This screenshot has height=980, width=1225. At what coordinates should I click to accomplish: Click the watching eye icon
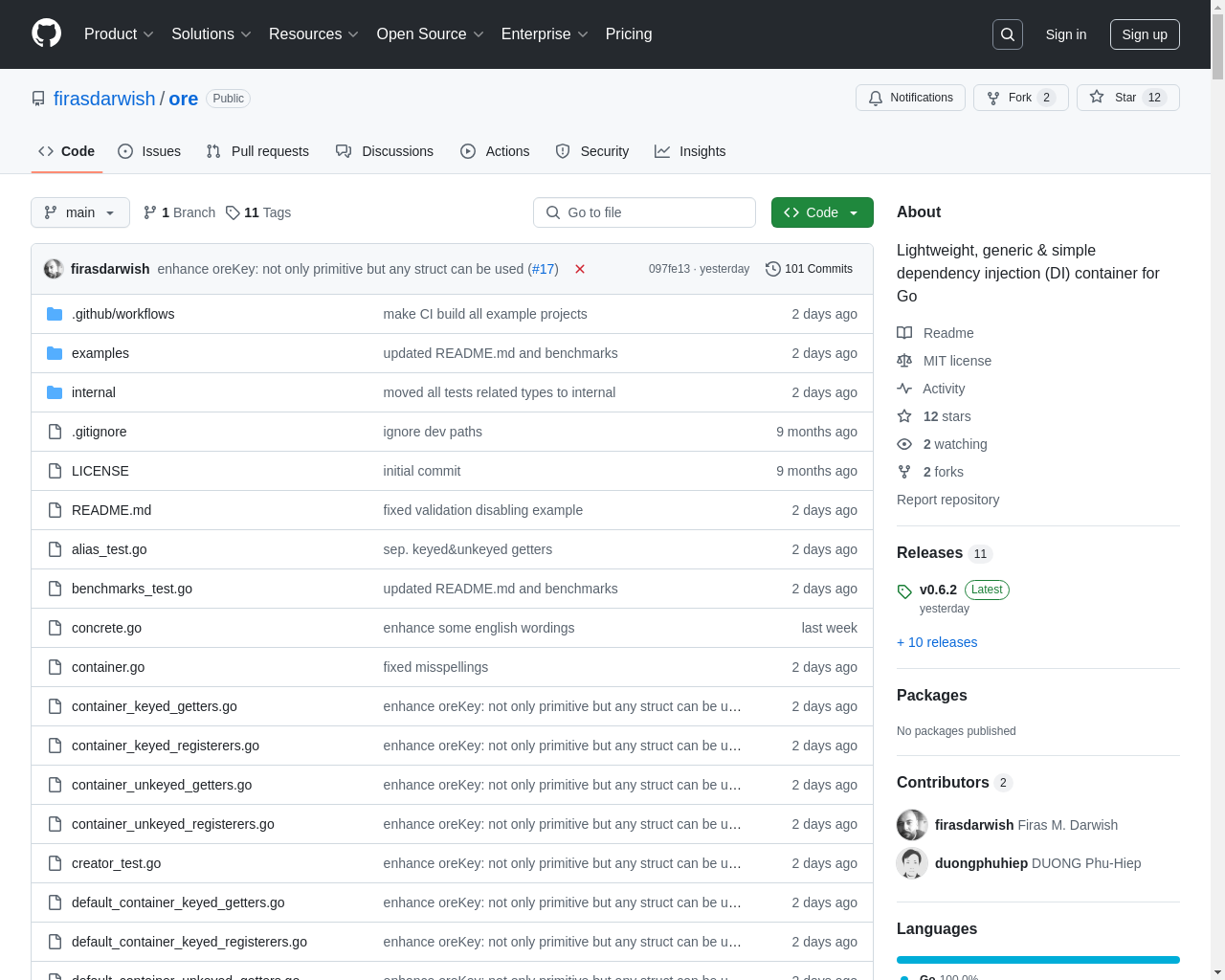[x=904, y=444]
